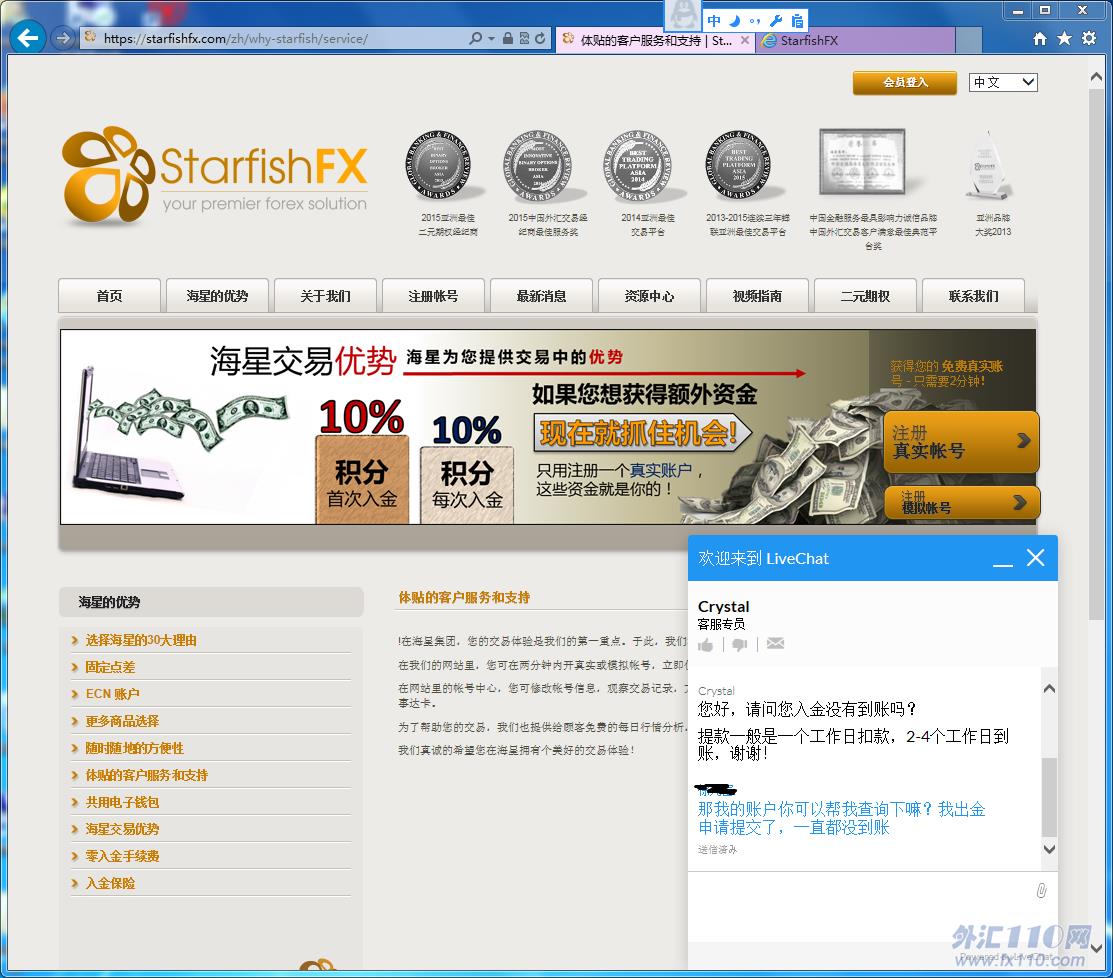Click the chat scrollbar thumb
Image resolution: width=1113 pixels, height=978 pixels.
(1049, 797)
